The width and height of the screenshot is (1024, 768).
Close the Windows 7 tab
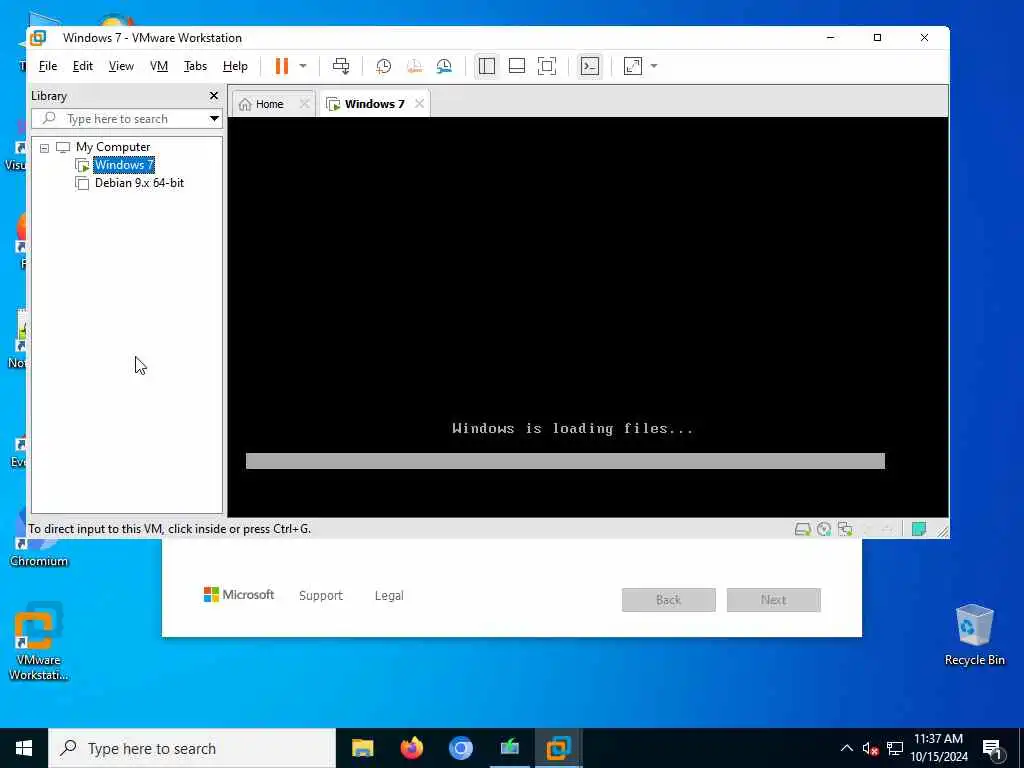419,104
